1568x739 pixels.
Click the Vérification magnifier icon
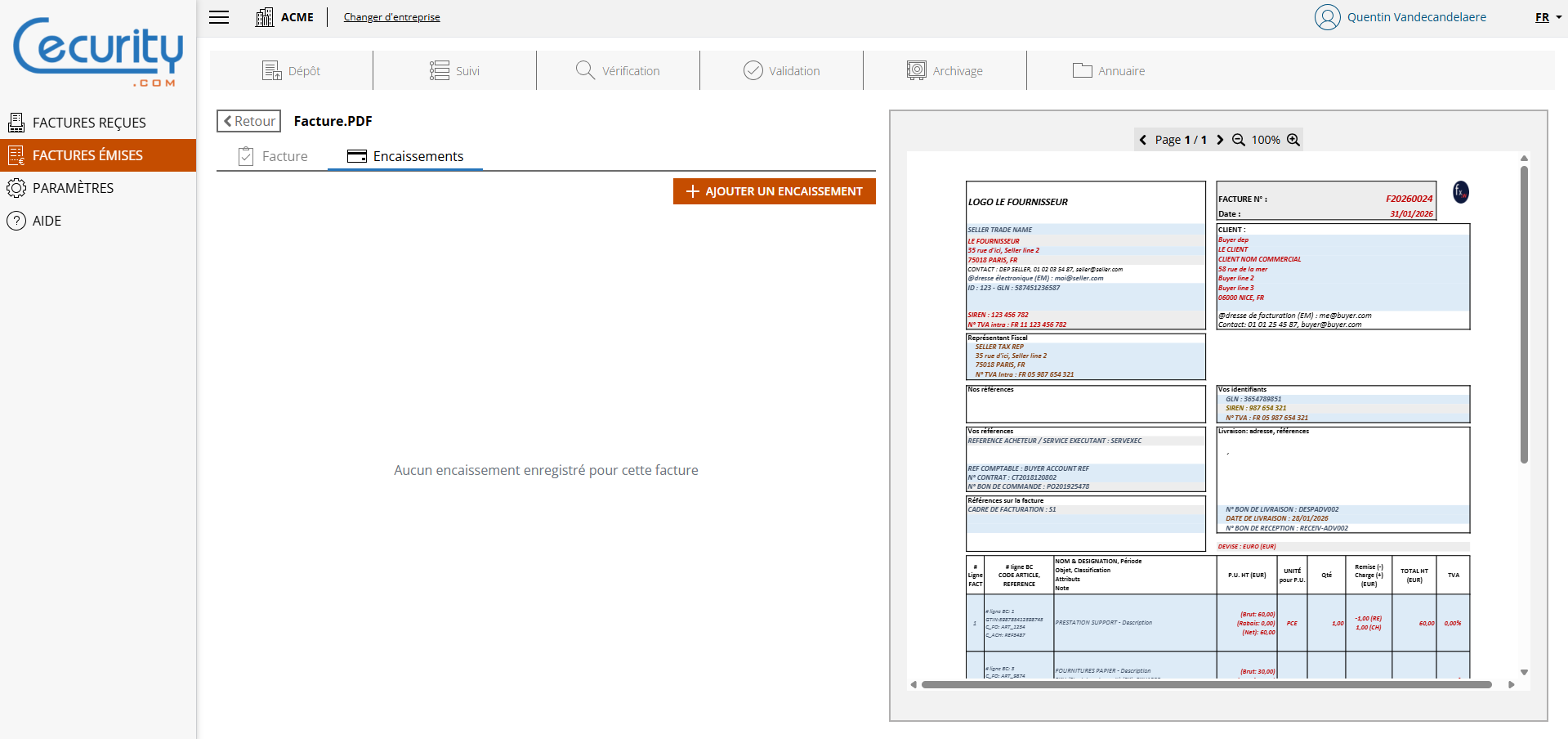[x=585, y=70]
